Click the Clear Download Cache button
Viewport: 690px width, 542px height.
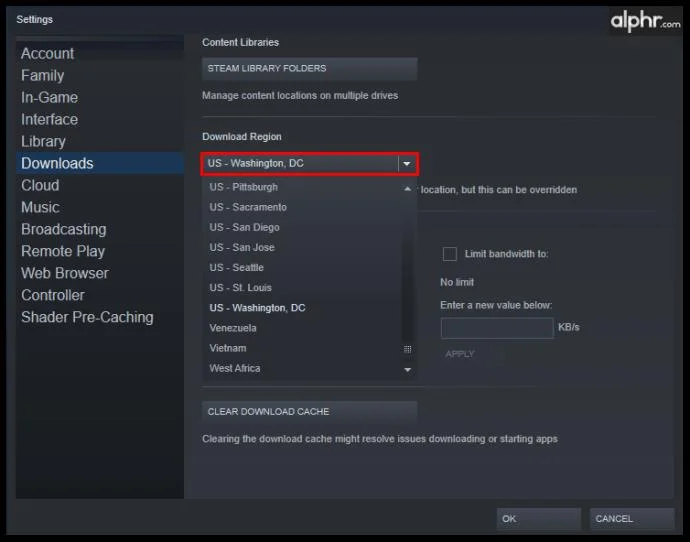coord(309,412)
